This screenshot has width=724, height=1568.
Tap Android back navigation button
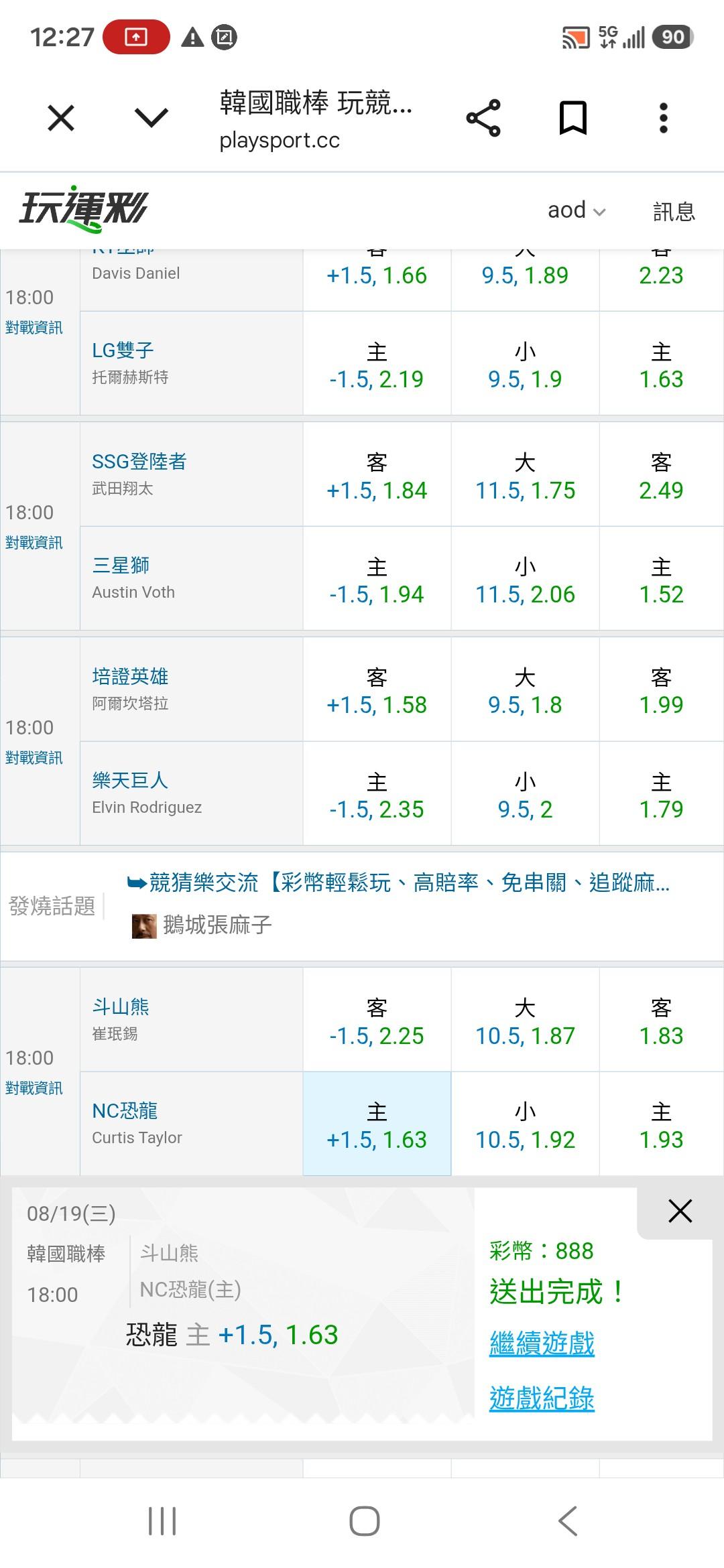(568, 1520)
